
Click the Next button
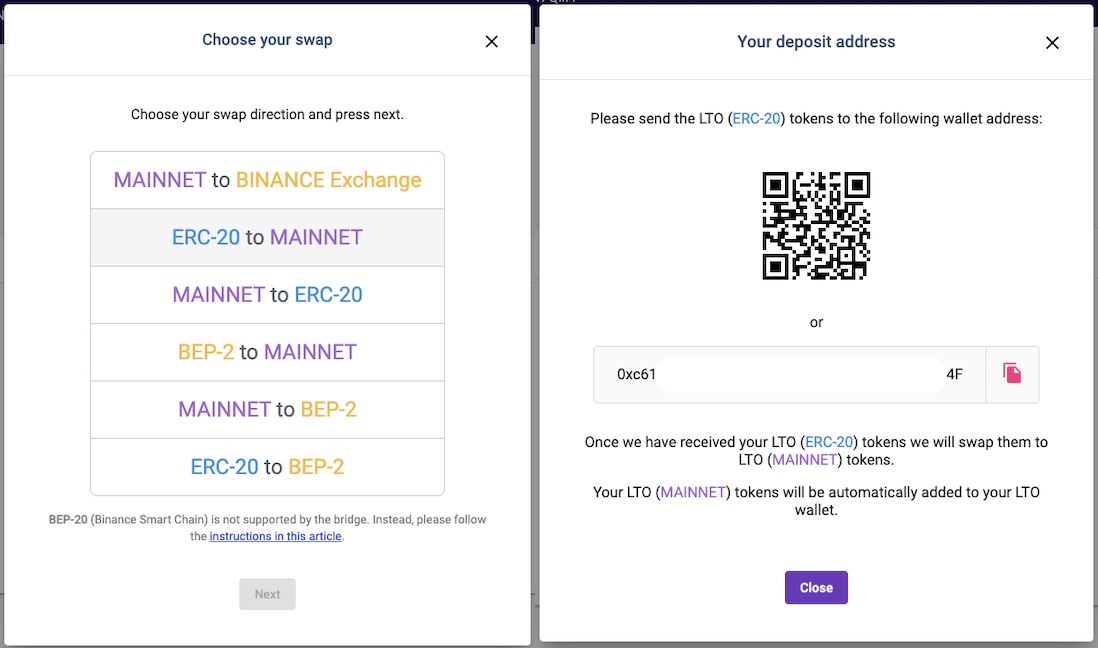[267, 594]
